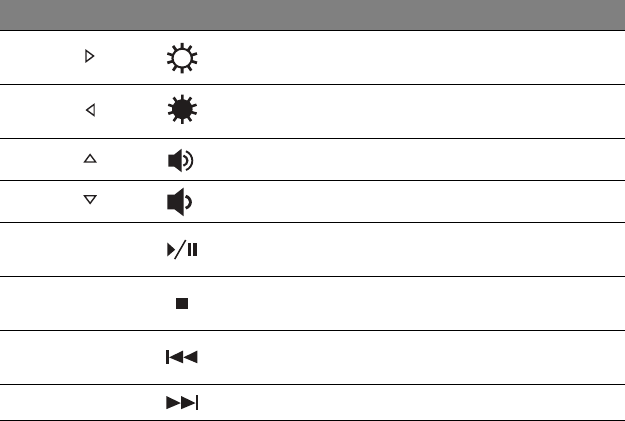Click the next track icon
This screenshot has height=421, width=625.
(x=183, y=403)
